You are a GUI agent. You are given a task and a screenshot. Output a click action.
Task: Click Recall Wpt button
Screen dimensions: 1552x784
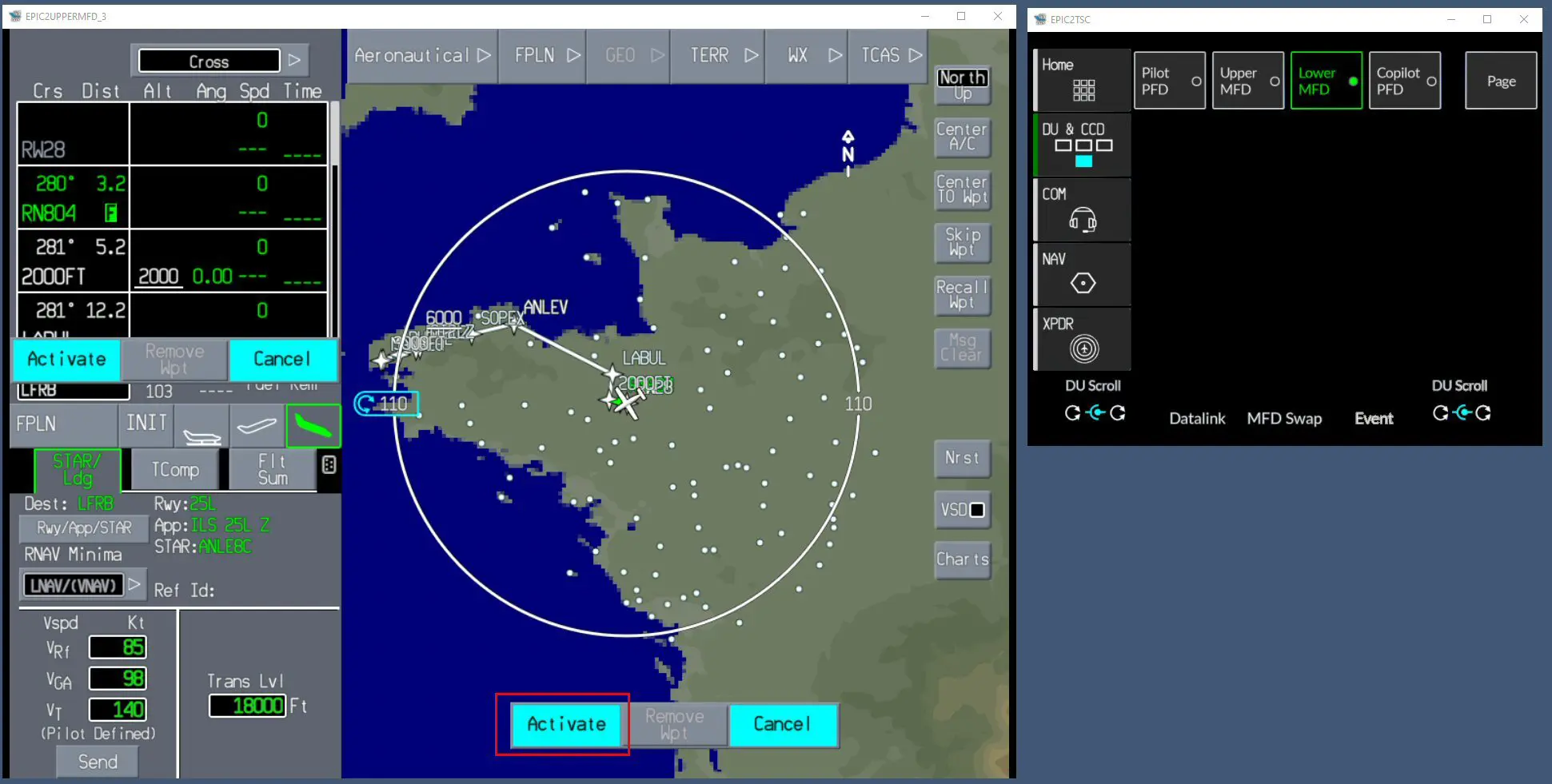pyautogui.click(x=963, y=296)
